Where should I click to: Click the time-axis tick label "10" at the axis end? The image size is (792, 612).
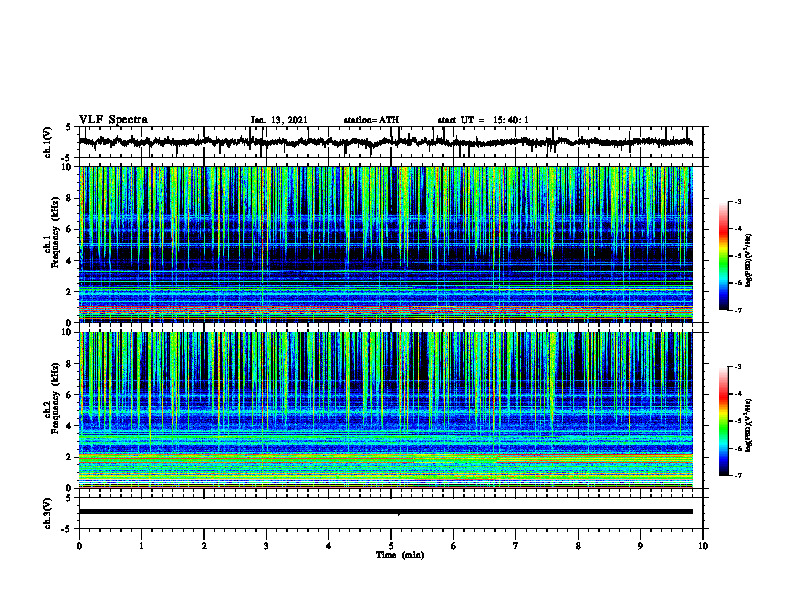703,546
